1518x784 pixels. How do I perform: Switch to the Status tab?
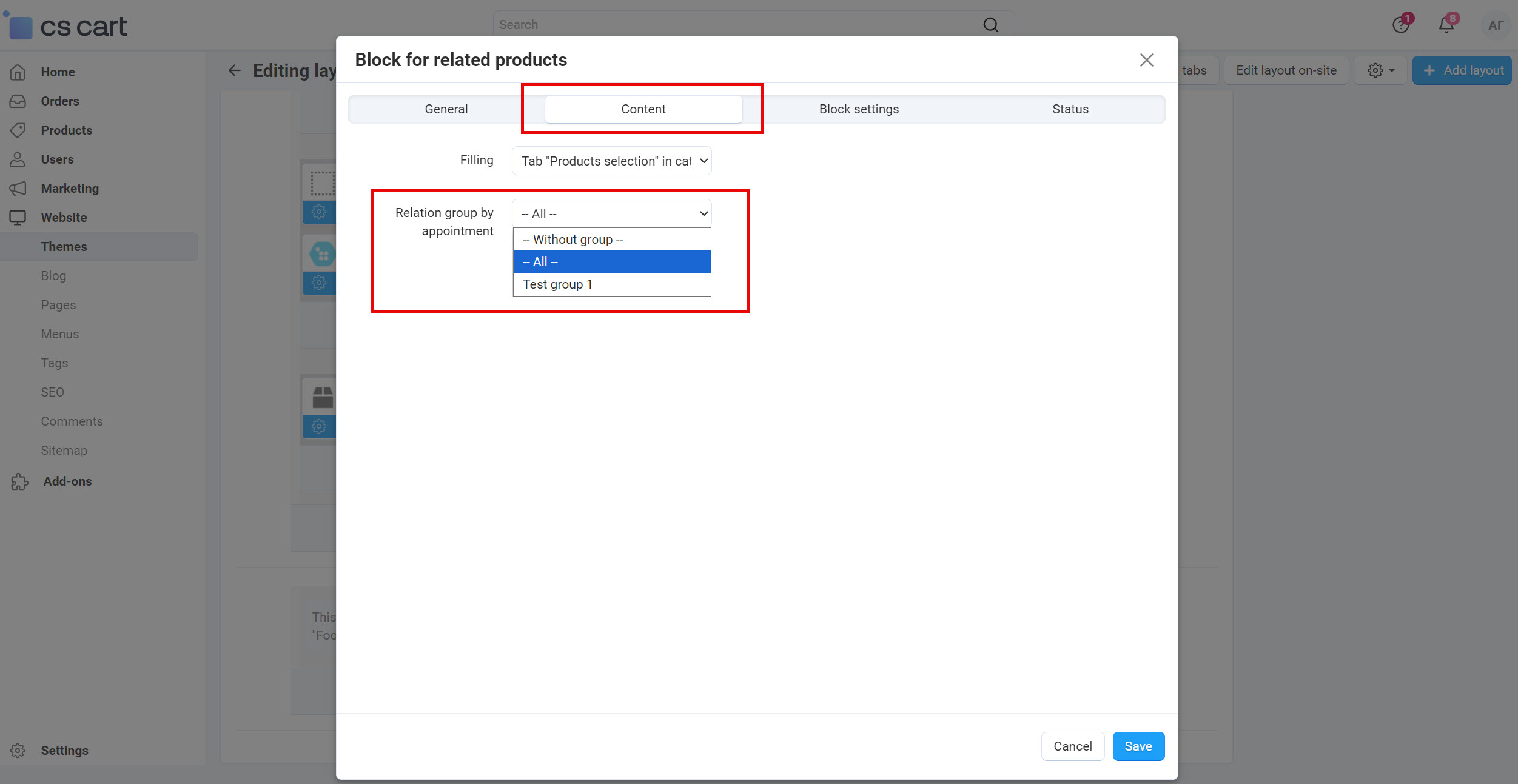pos(1070,109)
